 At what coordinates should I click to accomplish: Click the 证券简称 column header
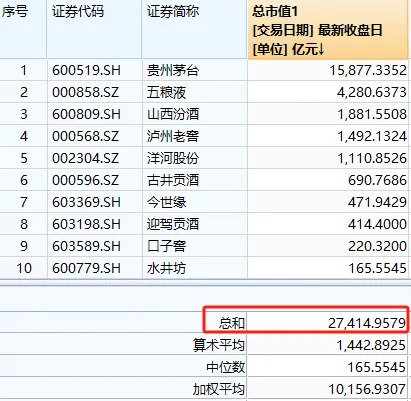pos(173,12)
